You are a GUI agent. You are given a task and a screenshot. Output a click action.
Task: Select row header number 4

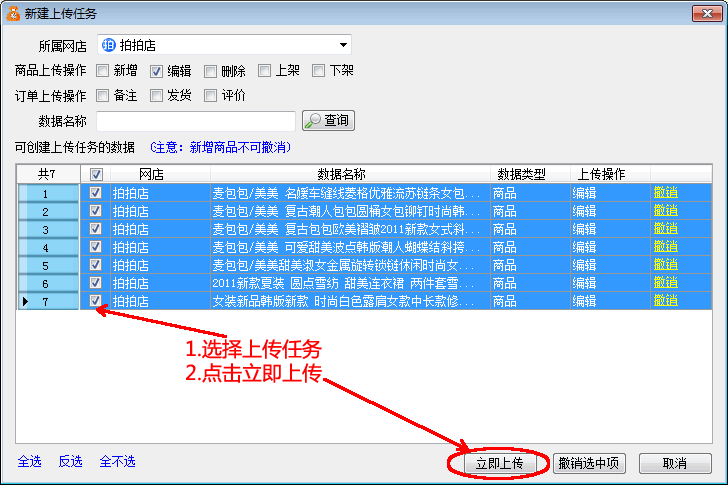coord(48,247)
